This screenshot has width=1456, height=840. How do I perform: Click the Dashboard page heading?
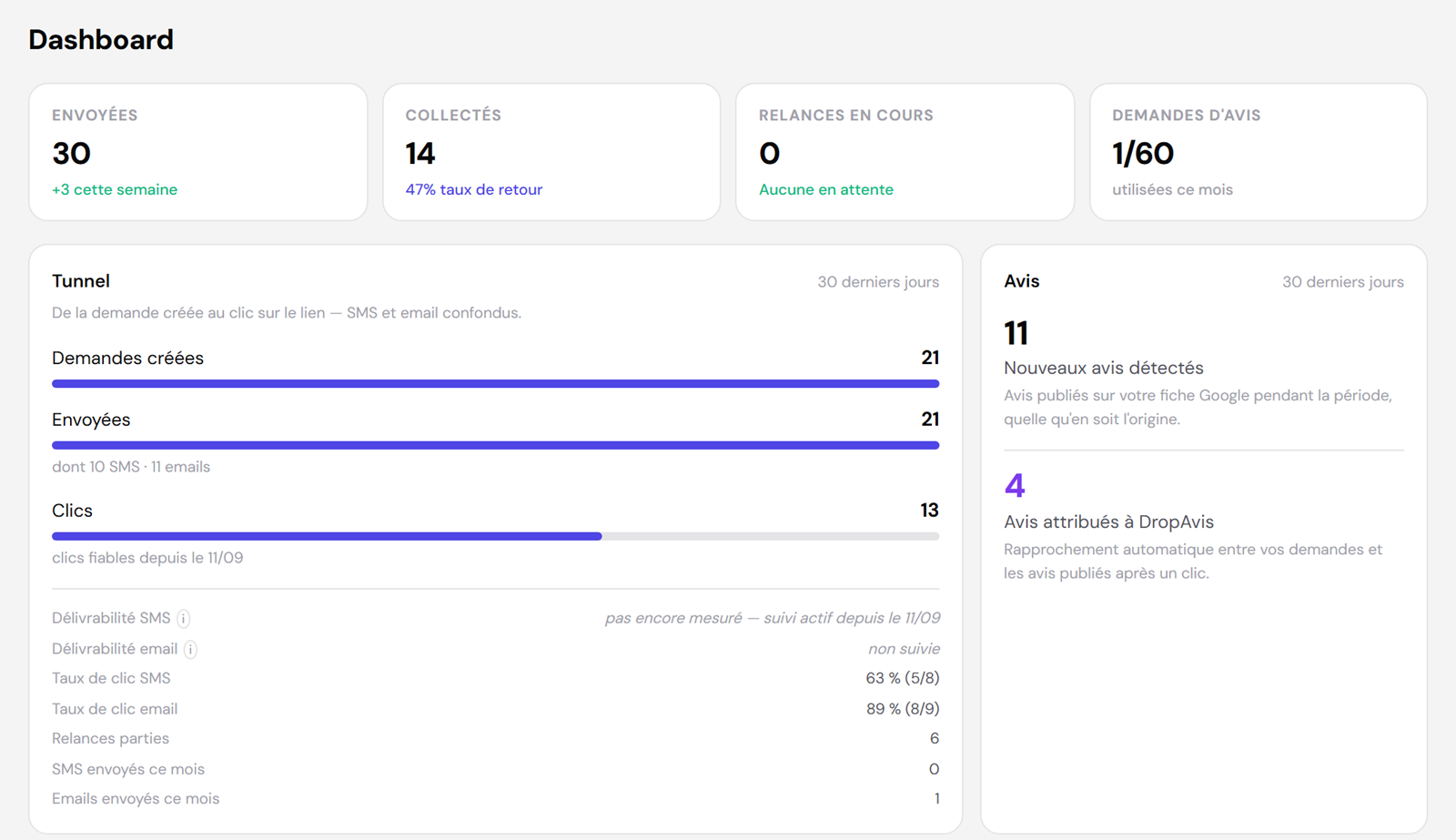pos(101,40)
